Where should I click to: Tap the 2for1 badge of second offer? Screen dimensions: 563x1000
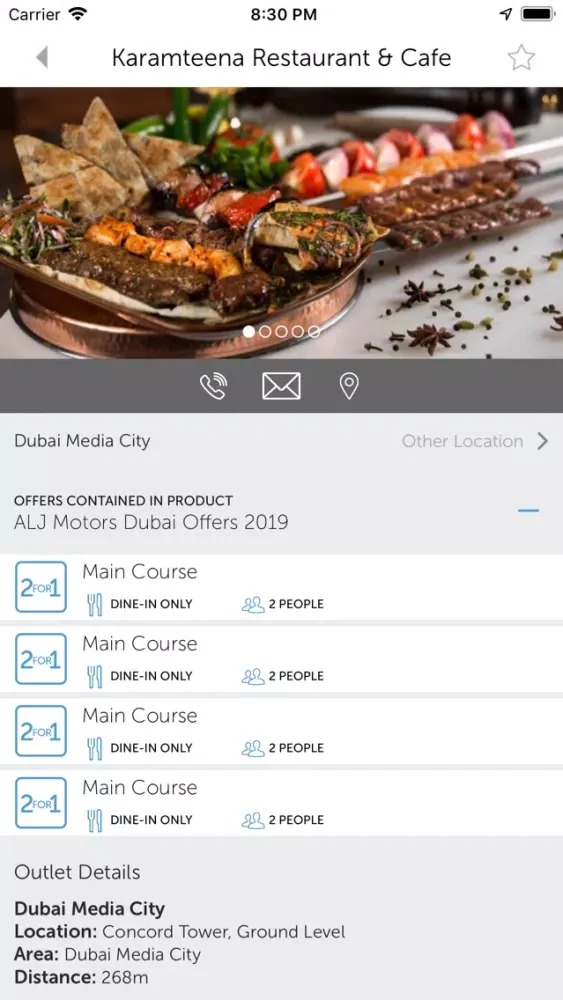41,659
